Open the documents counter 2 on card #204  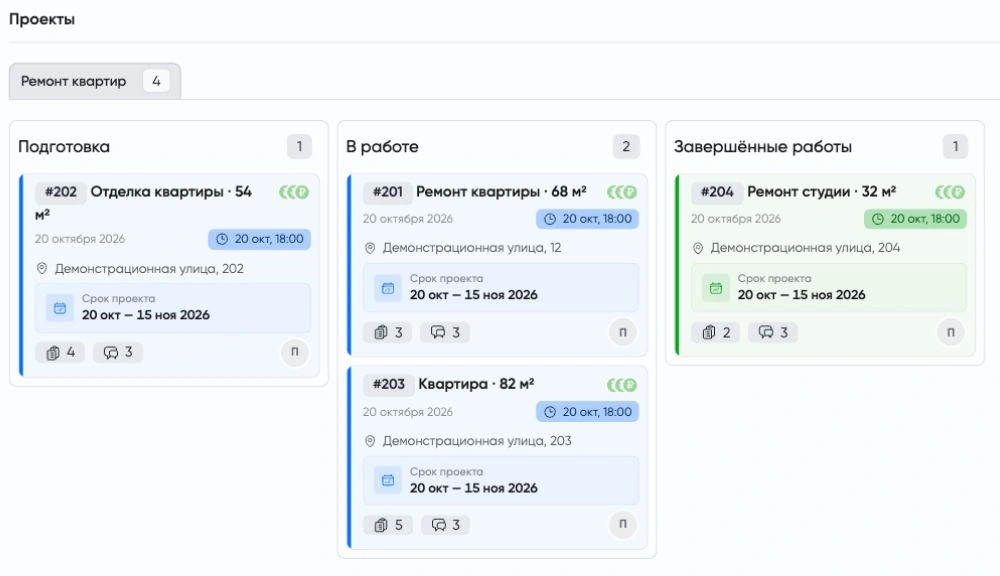(716, 332)
